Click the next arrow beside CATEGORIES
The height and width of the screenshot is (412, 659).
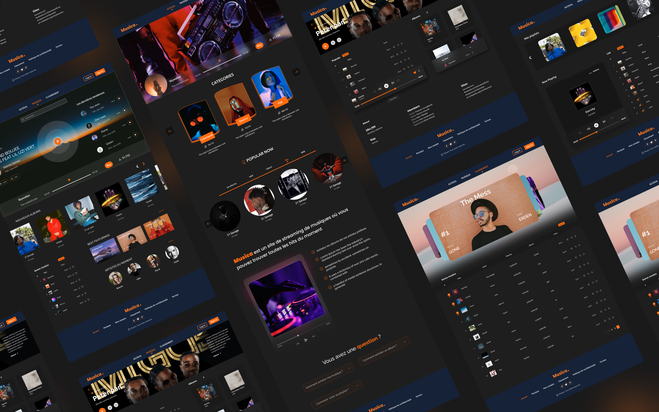pos(296,71)
